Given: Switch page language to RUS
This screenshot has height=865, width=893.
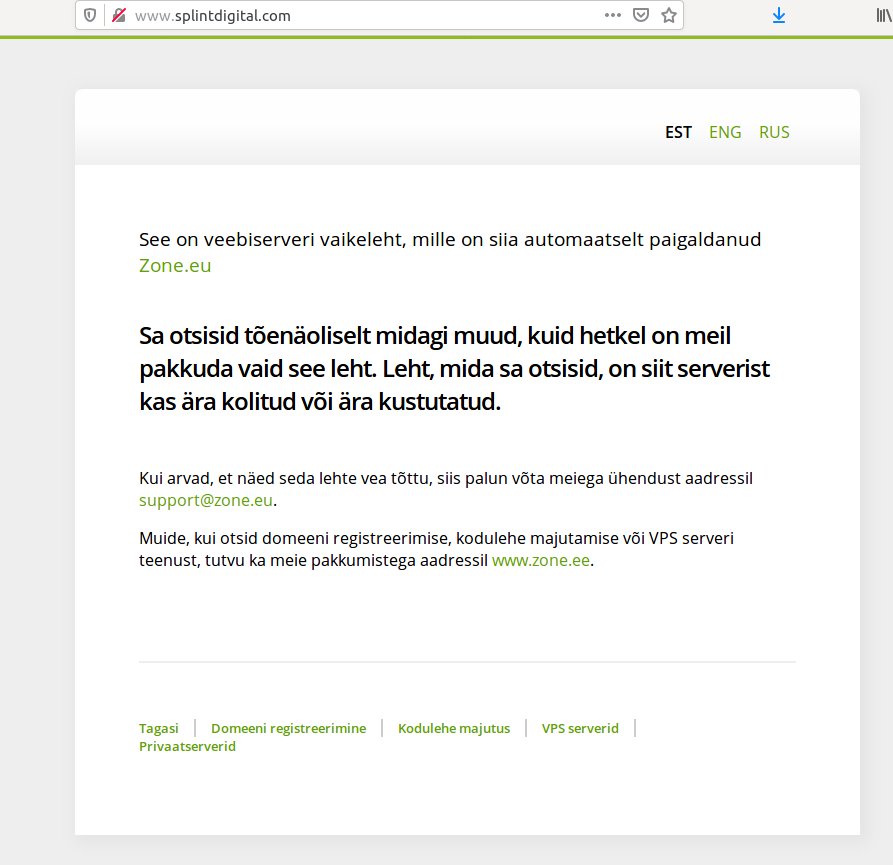Looking at the screenshot, I should click(774, 133).
